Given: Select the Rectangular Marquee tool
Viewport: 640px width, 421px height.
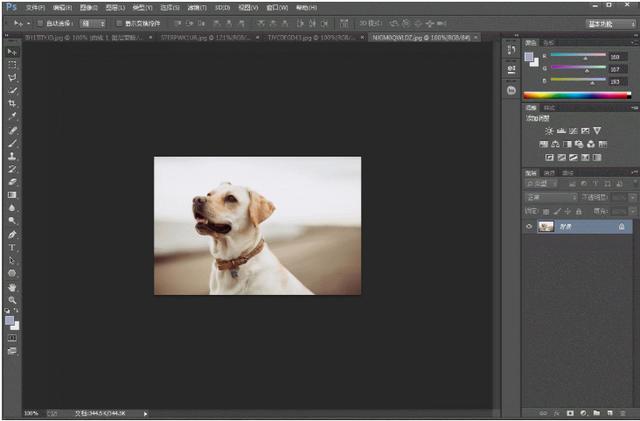Looking at the screenshot, I should tap(12, 64).
